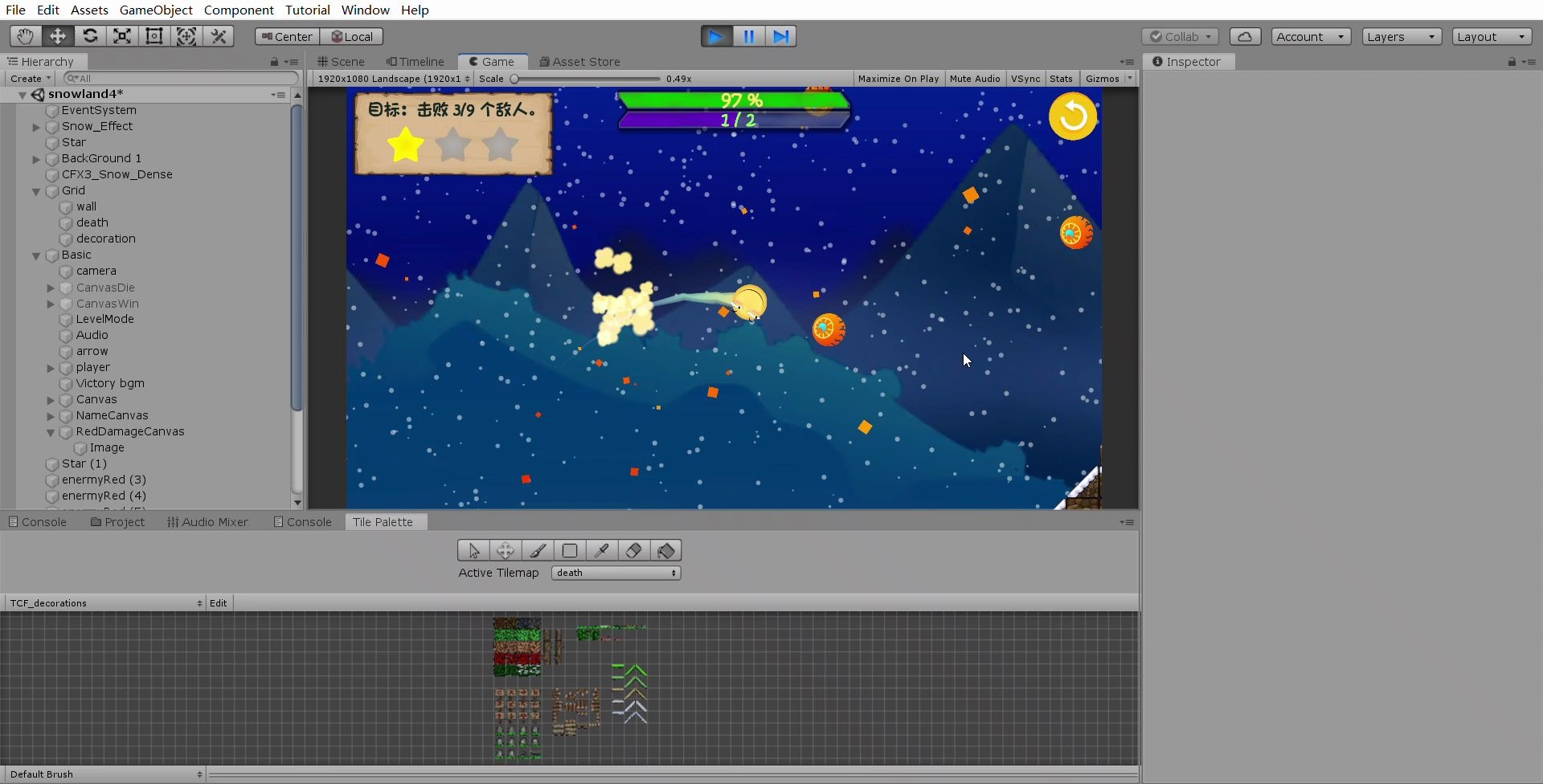
Task: Select the flood fill bucket tool
Action: click(x=666, y=550)
